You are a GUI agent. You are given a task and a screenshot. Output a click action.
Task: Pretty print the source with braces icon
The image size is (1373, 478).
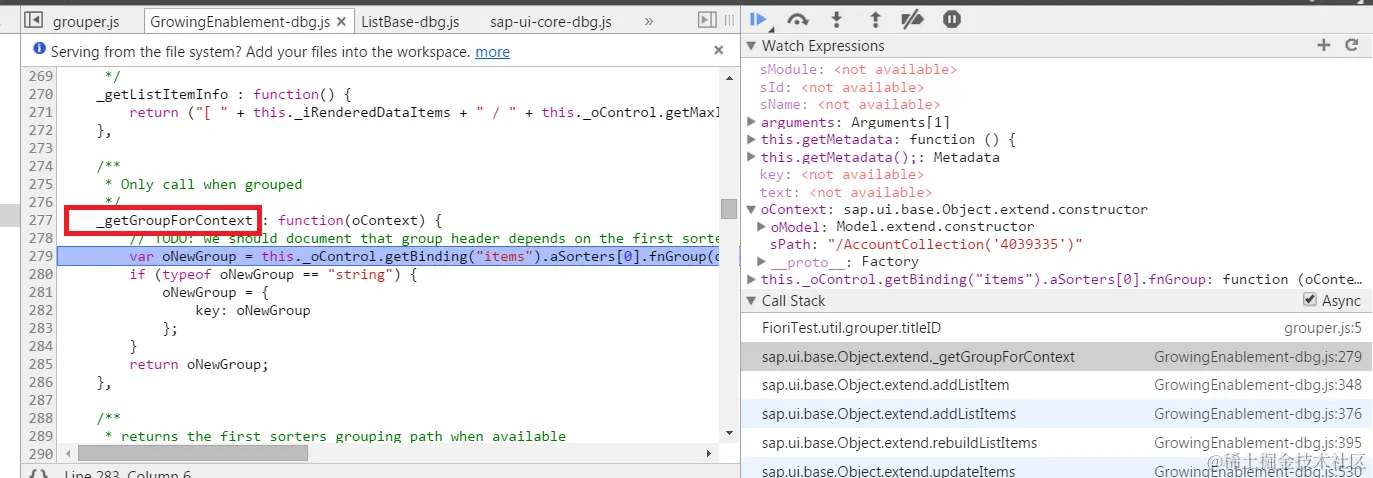pyautogui.click(x=37, y=473)
